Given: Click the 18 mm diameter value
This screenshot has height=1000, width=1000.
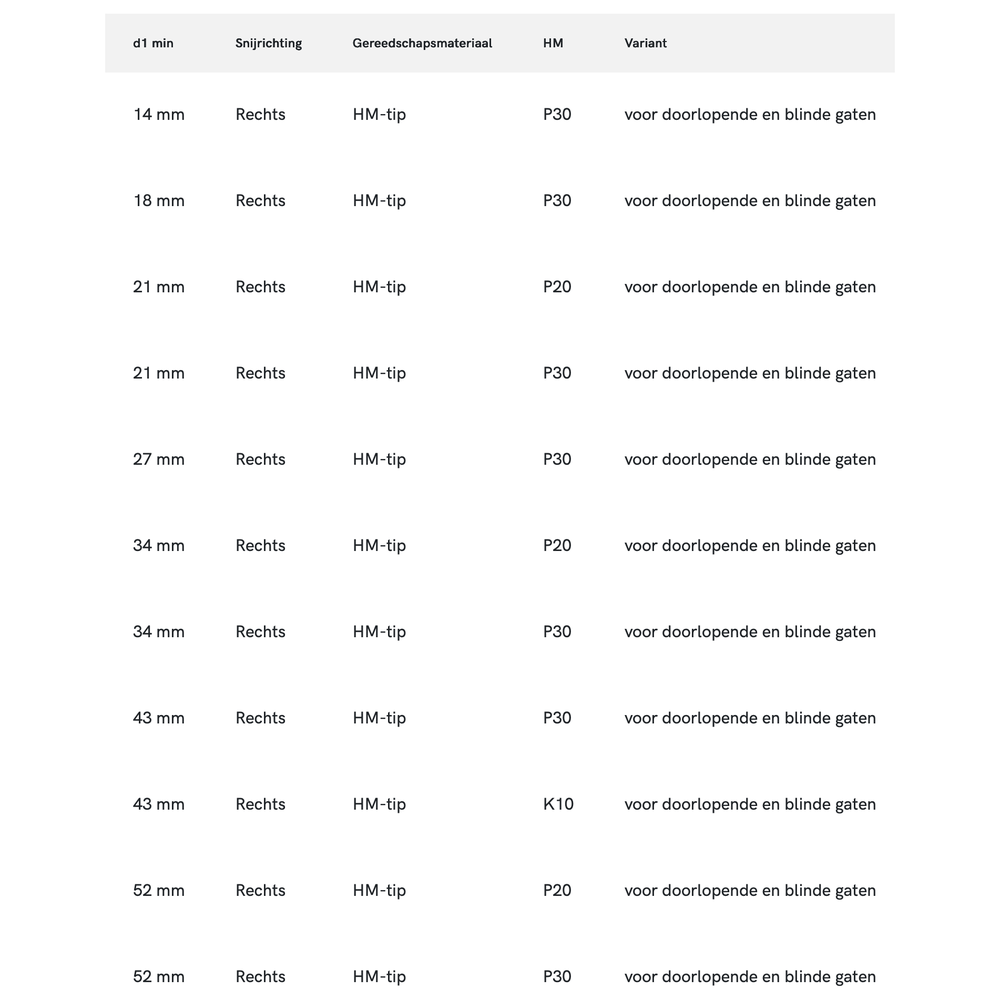Looking at the screenshot, I should (x=159, y=200).
